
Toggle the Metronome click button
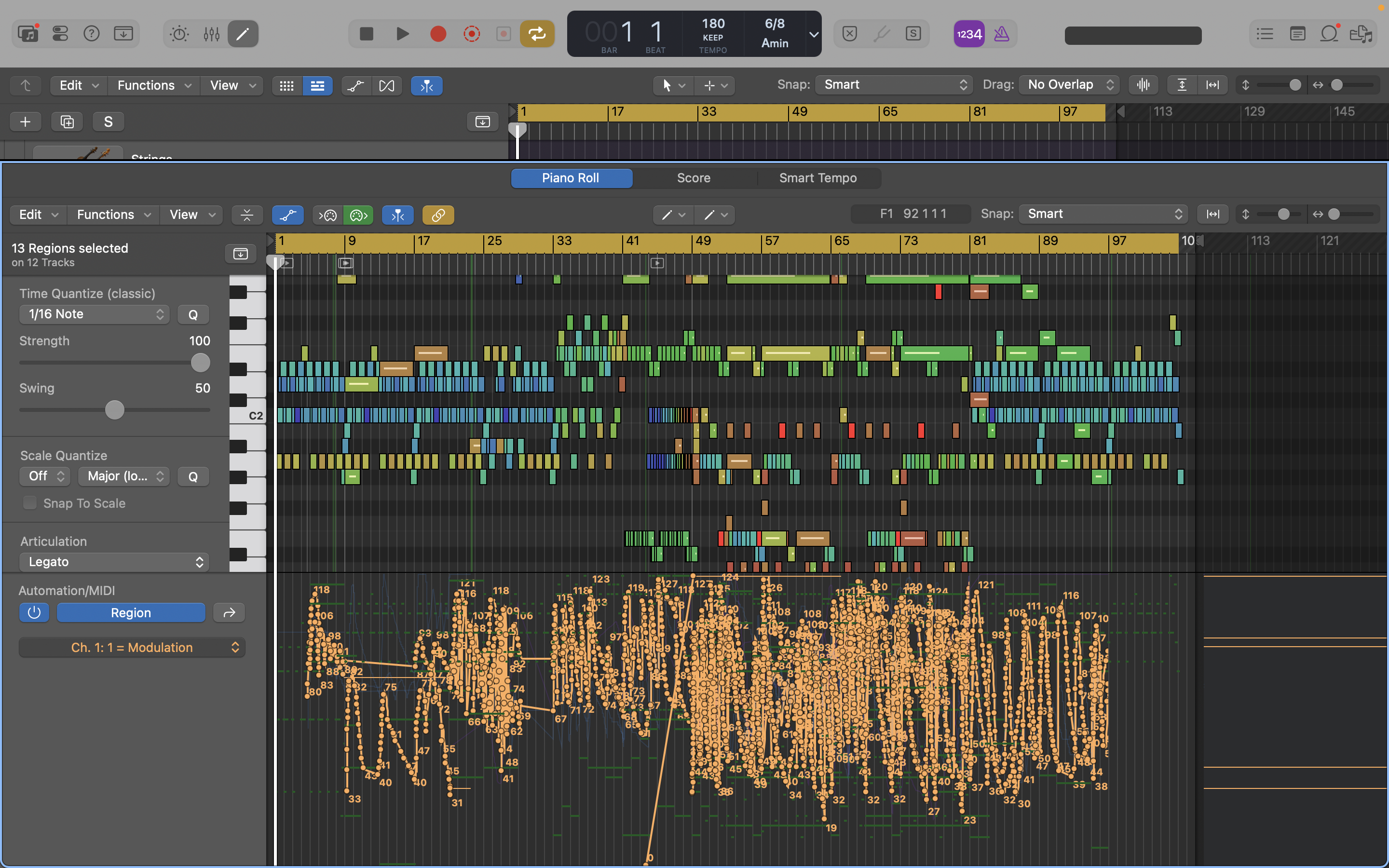click(x=1002, y=34)
